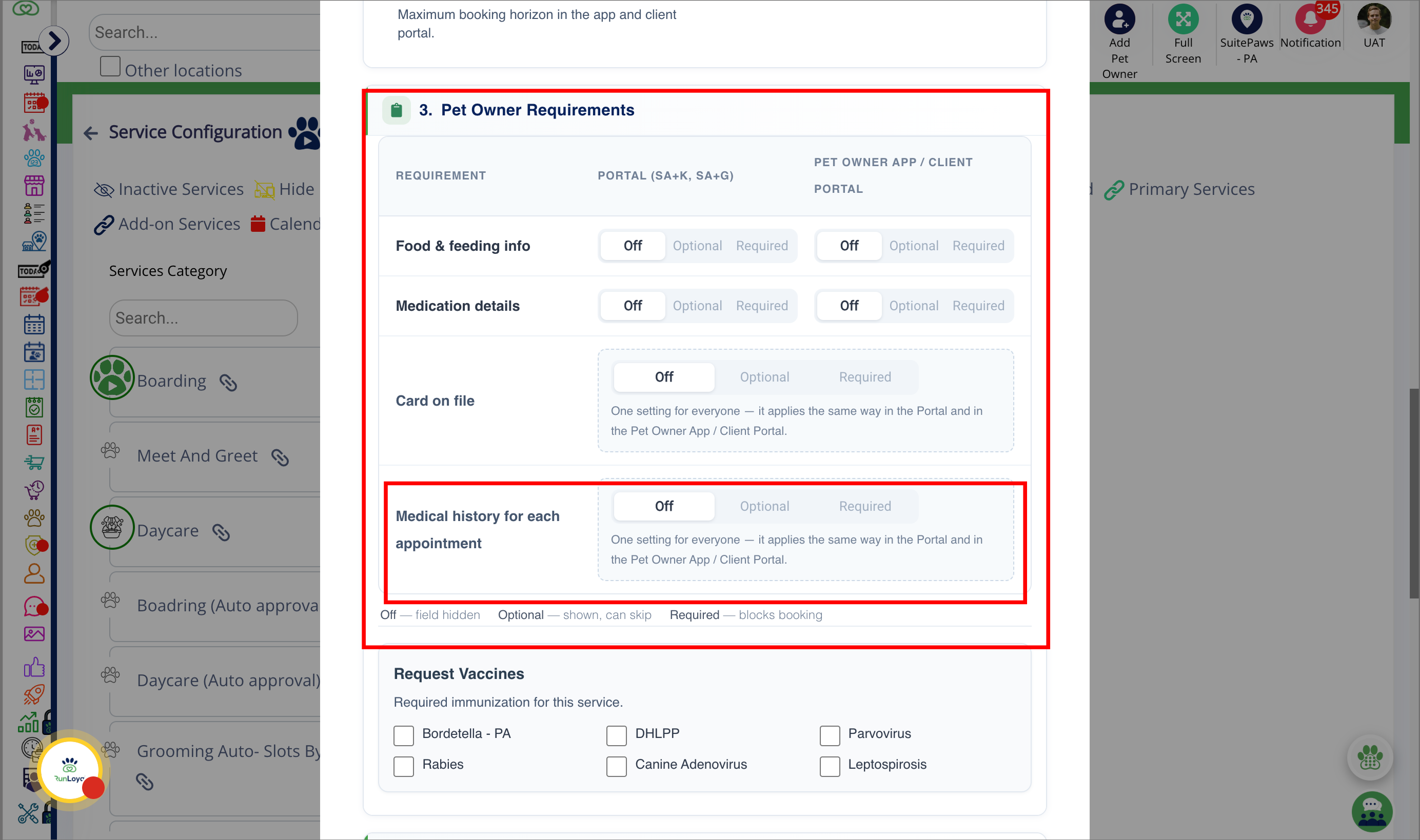Open Add-on Services link
This screenshot has width=1420, height=840.
[x=167, y=224]
